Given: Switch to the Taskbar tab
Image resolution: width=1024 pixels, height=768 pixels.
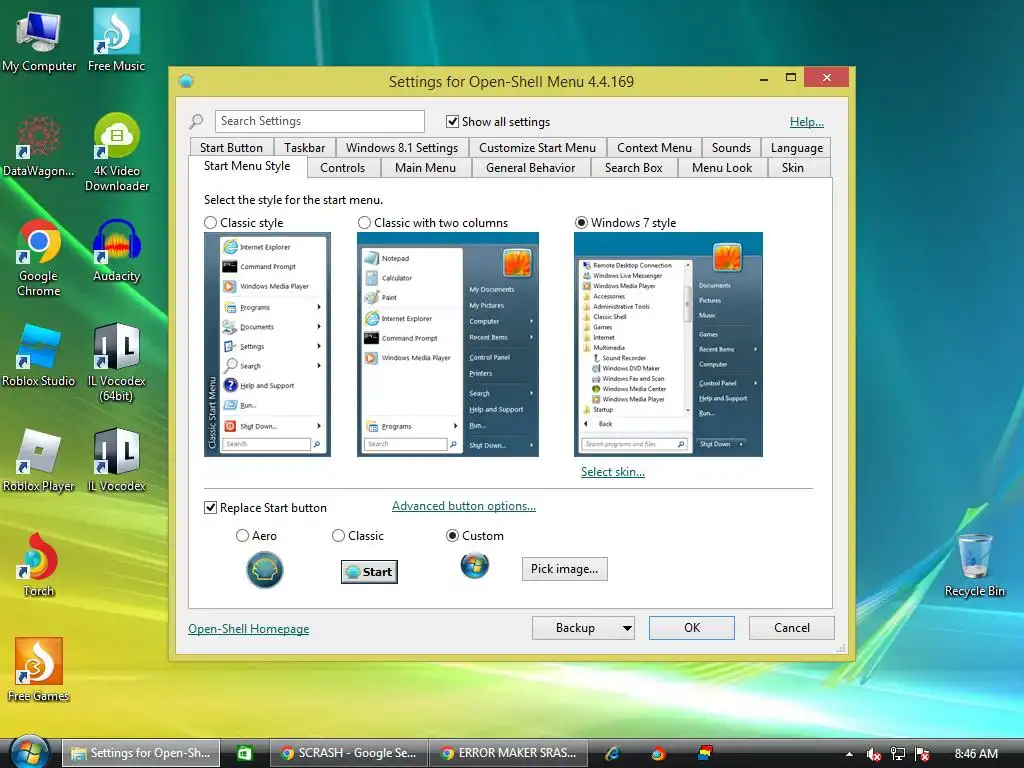Looking at the screenshot, I should 304,148.
